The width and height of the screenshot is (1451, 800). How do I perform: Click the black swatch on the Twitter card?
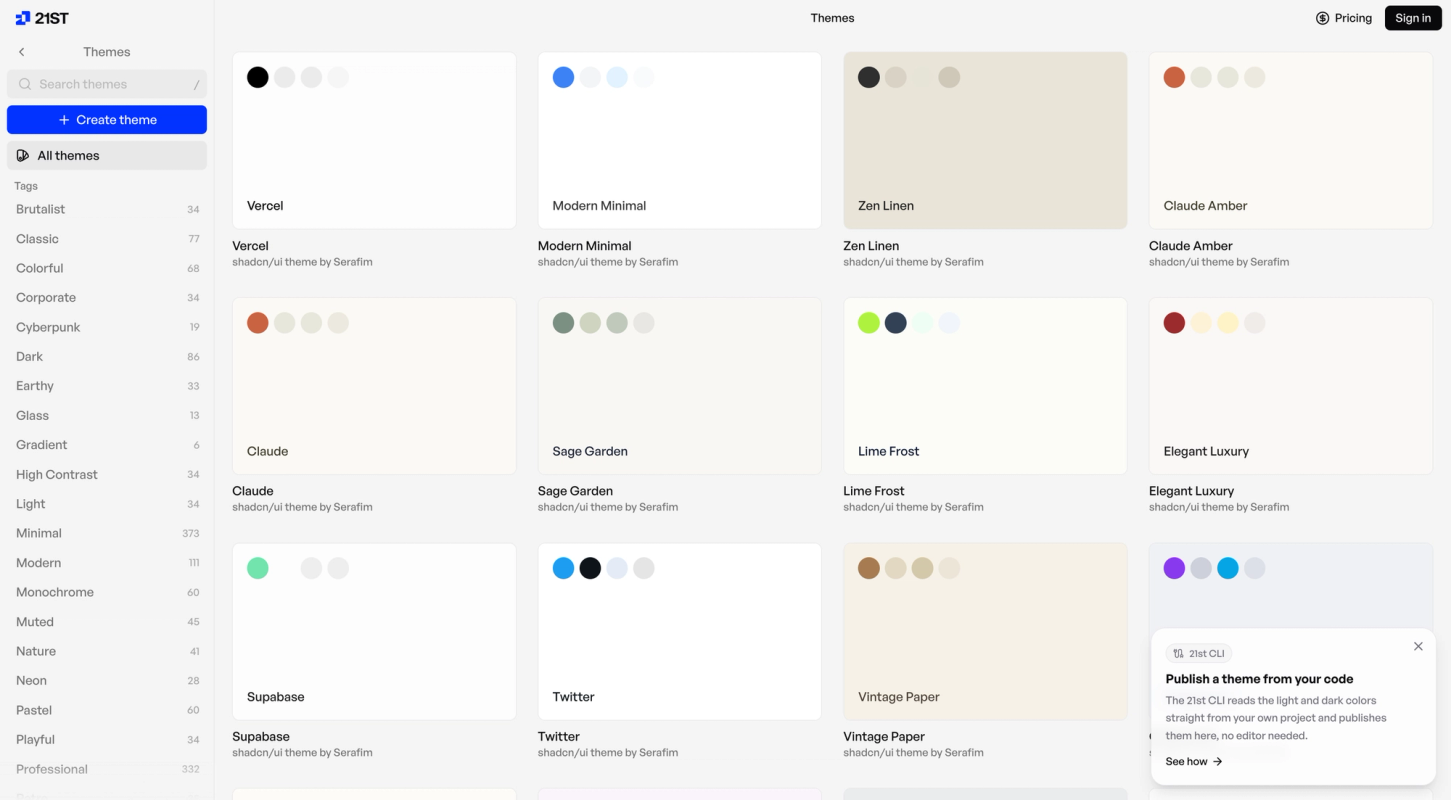click(x=591, y=568)
